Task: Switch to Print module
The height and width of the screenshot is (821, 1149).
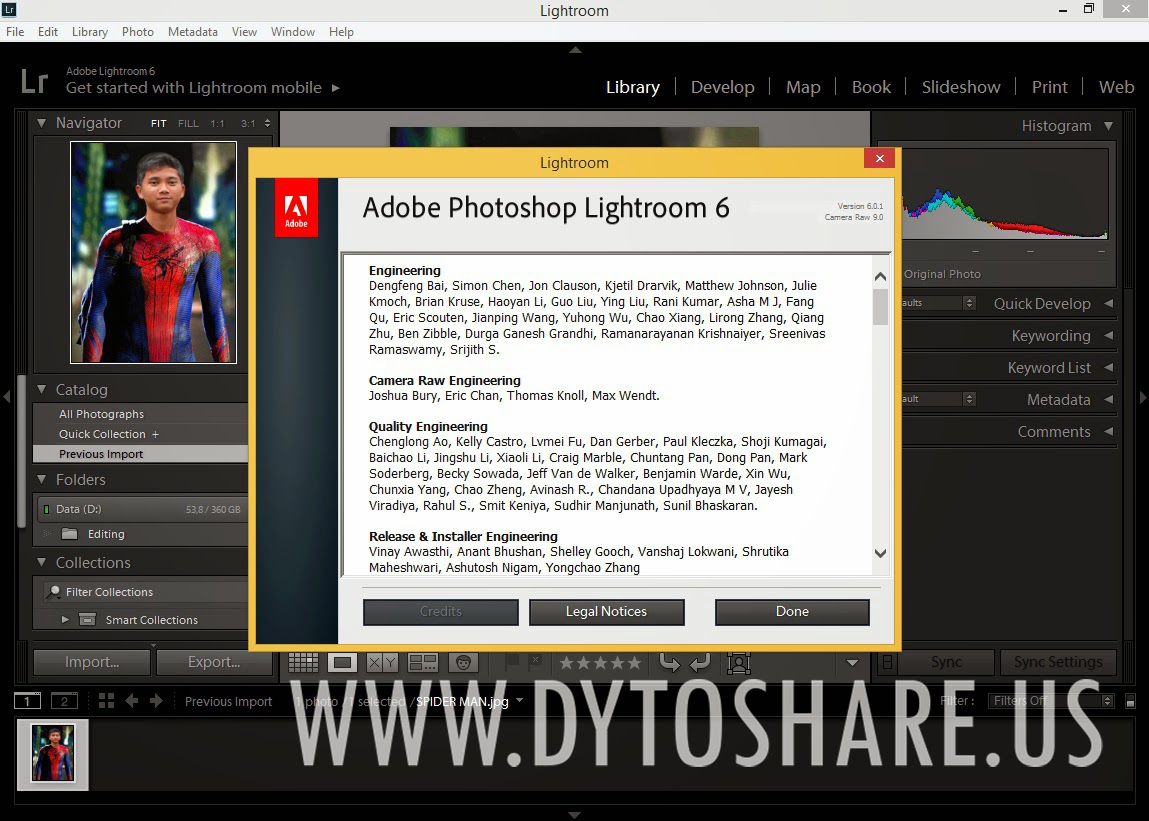Action: pyautogui.click(x=1049, y=87)
